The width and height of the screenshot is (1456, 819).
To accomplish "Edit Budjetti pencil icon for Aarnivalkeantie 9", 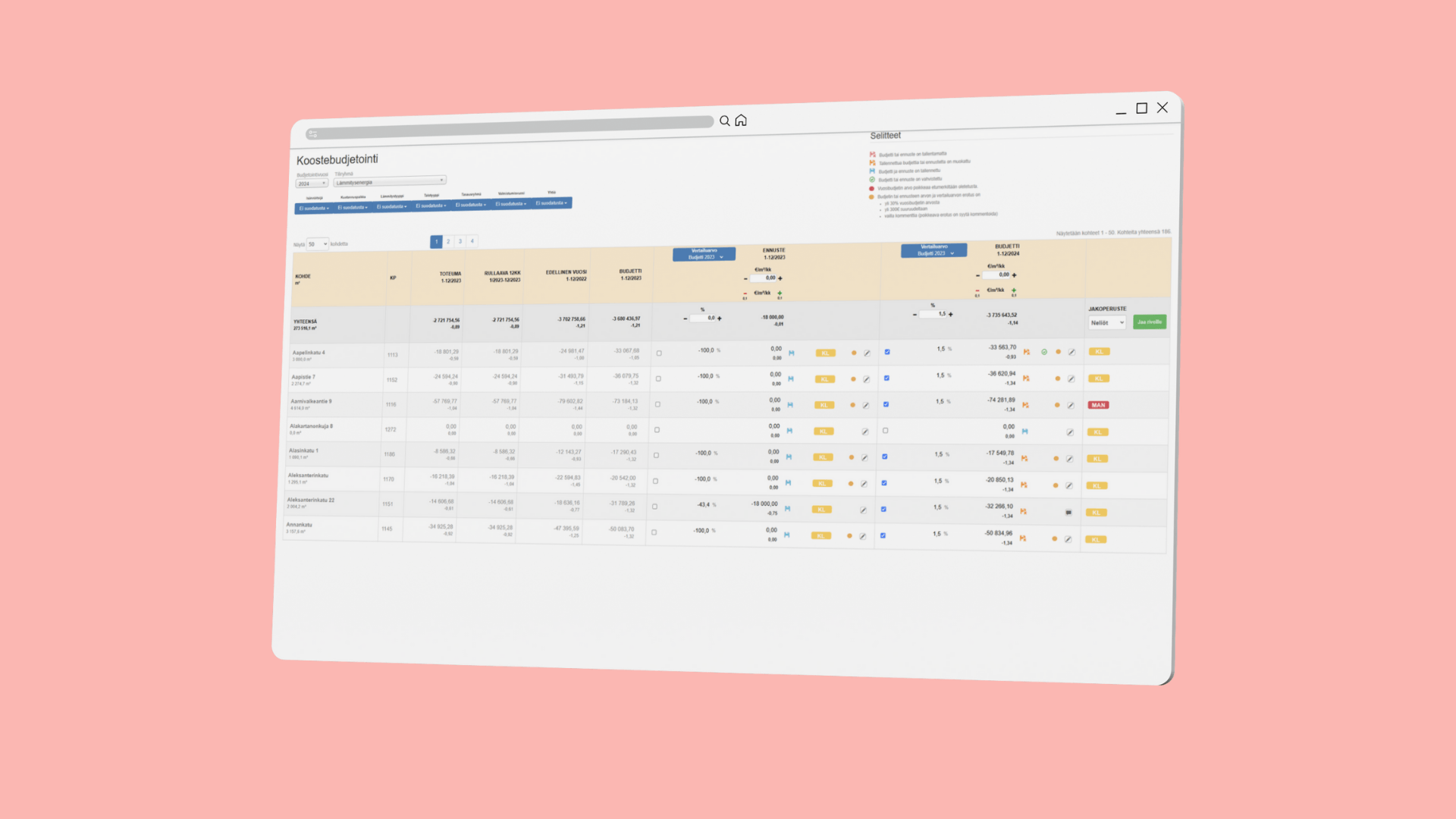I will (1071, 406).
